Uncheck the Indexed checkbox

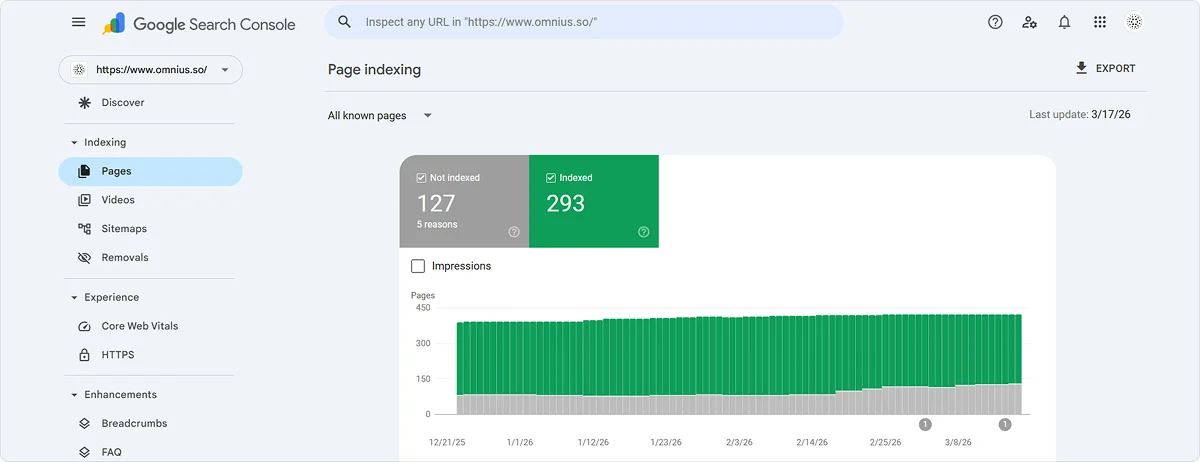551,178
